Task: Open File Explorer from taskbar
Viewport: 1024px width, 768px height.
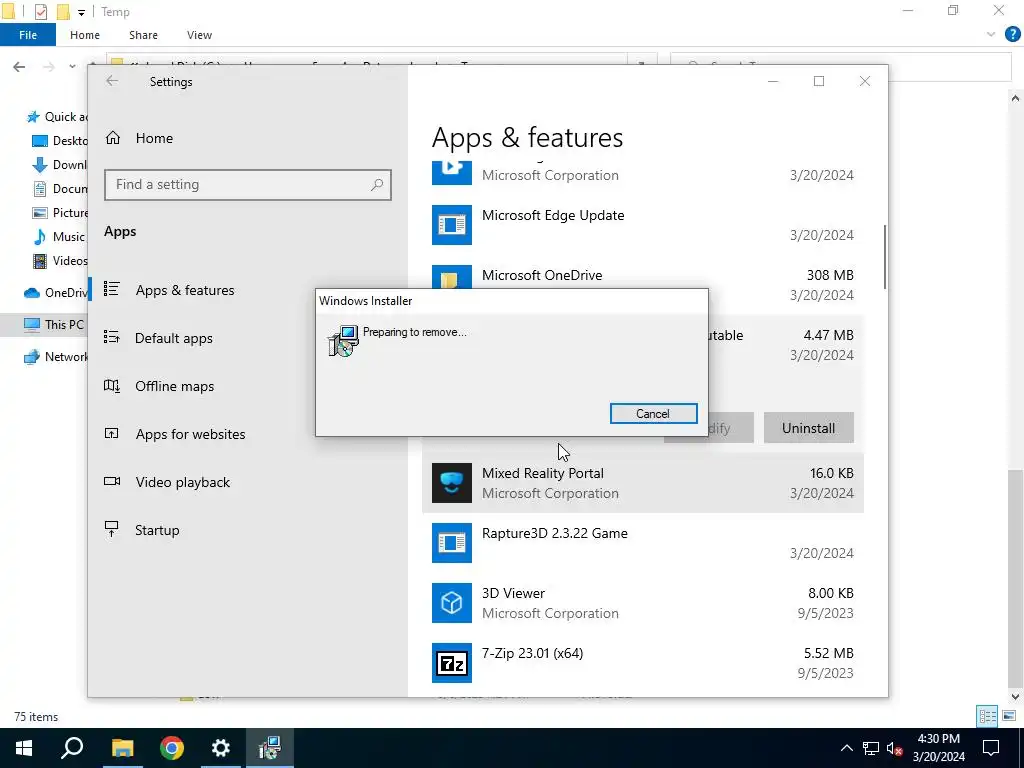Action: point(122,748)
